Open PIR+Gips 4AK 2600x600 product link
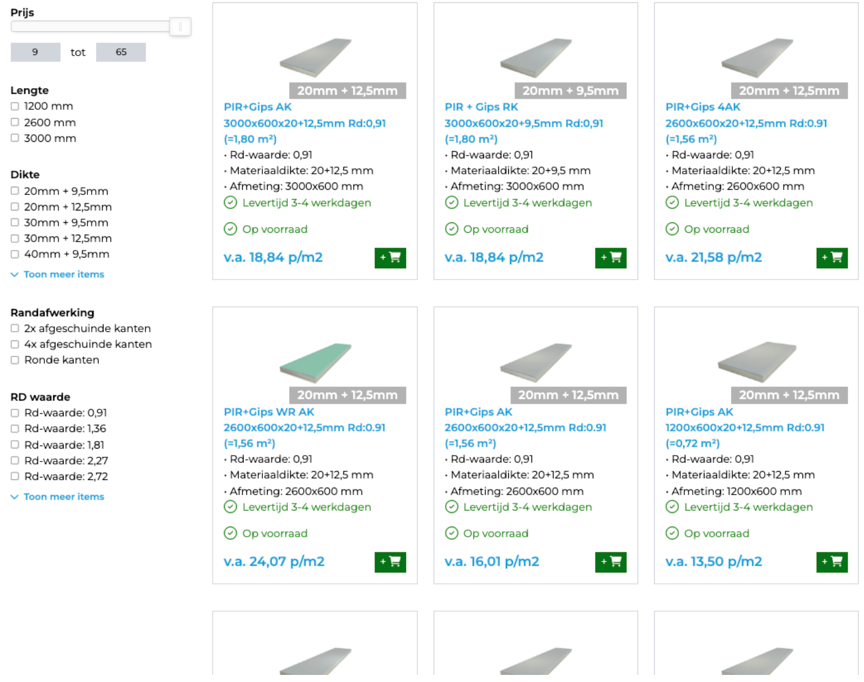Image resolution: width=864 pixels, height=682 pixels. pyautogui.click(x=746, y=123)
